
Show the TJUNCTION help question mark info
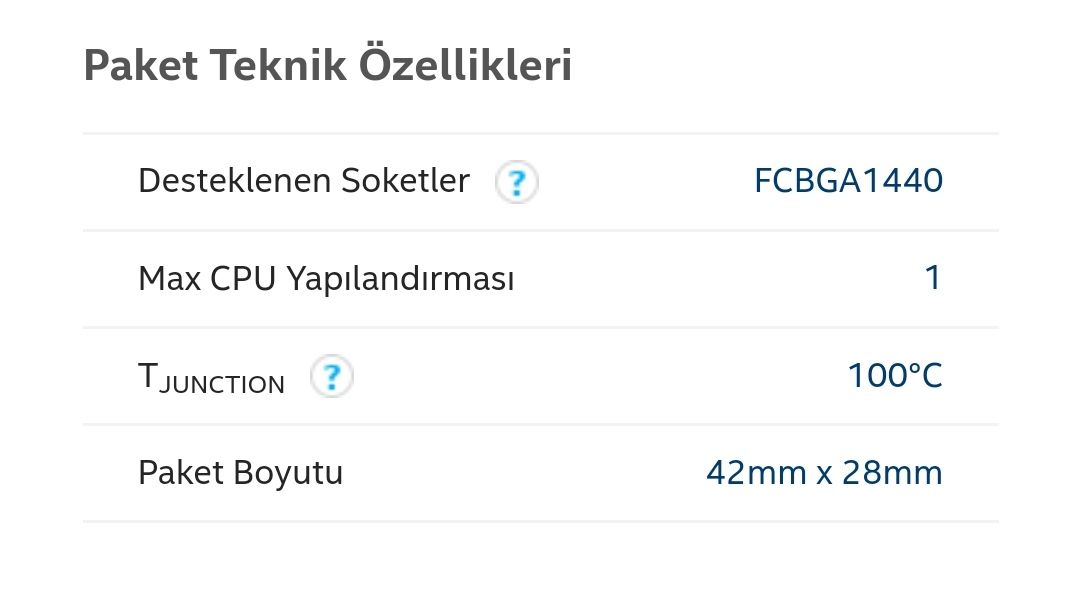pyautogui.click(x=332, y=377)
